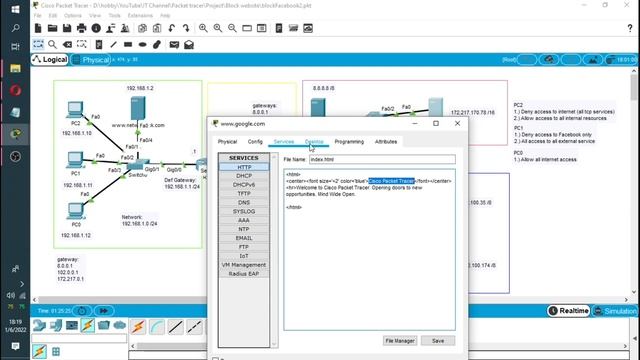The height and width of the screenshot is (360, 640).
Task: Select the Draw Freeform tool
Action: [x=157, y=44]
